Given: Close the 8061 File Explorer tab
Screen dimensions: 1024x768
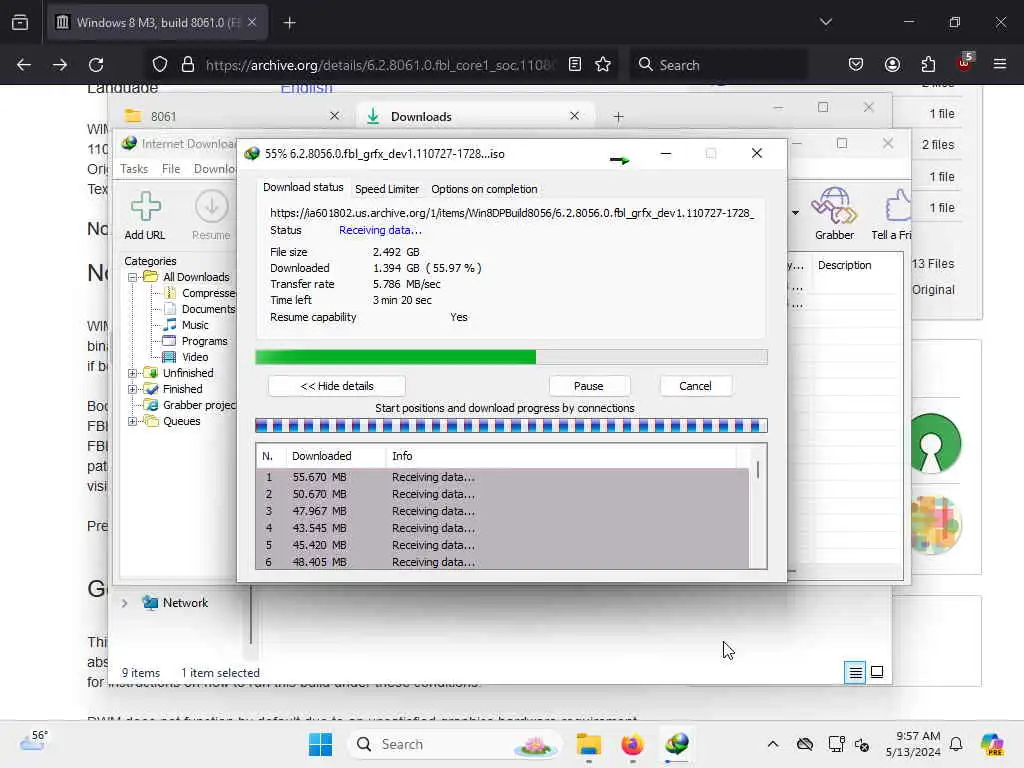Looking at the screenshot, I should tap(334, 116).
